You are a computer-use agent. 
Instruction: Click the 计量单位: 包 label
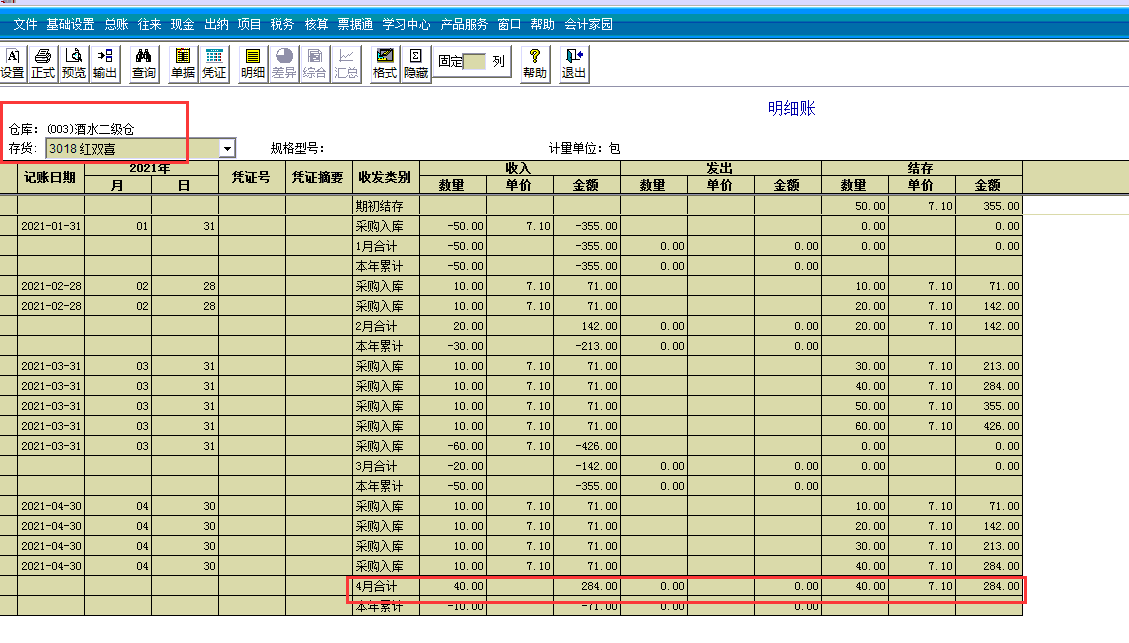(x=585, y=148)
